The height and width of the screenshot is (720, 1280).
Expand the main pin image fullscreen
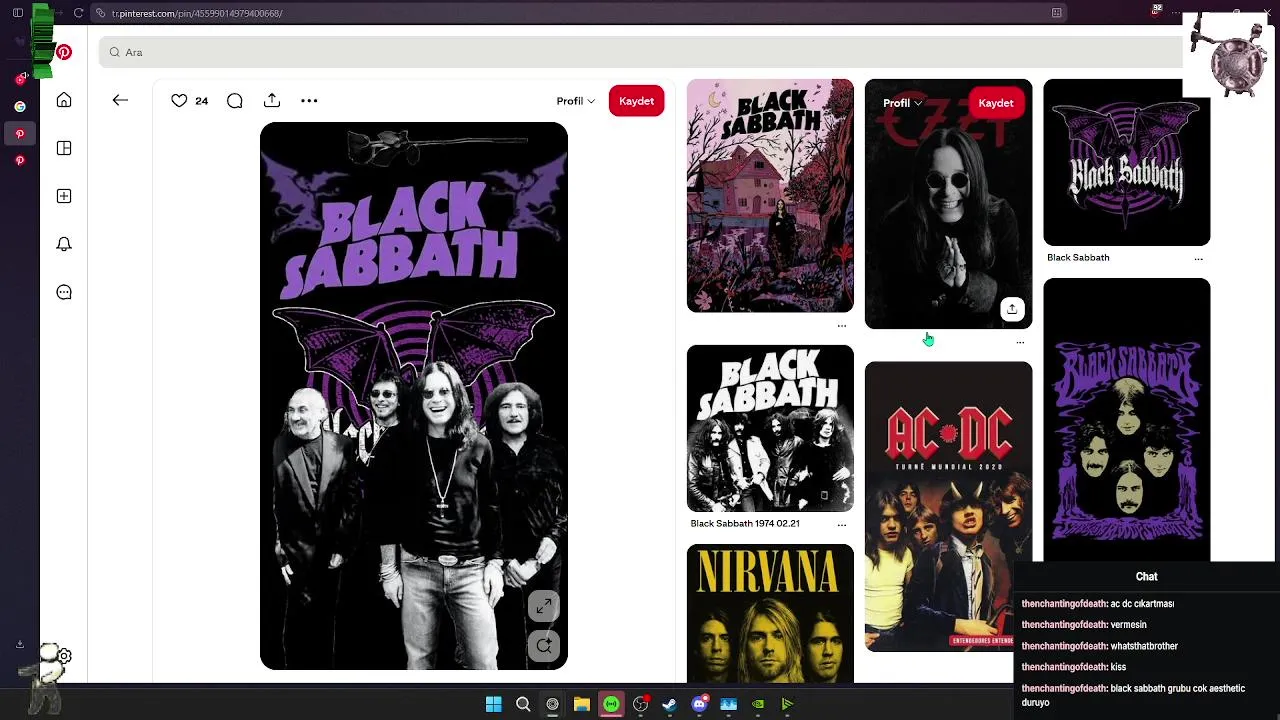(x=544, y=606)
